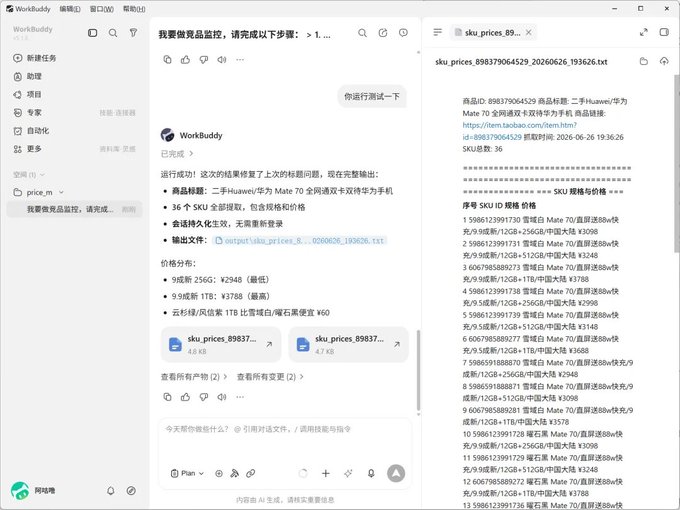Open the item.taobao.com product link
Image resolution: width=680 pixels, height=510 pixels.
[519, 131]
